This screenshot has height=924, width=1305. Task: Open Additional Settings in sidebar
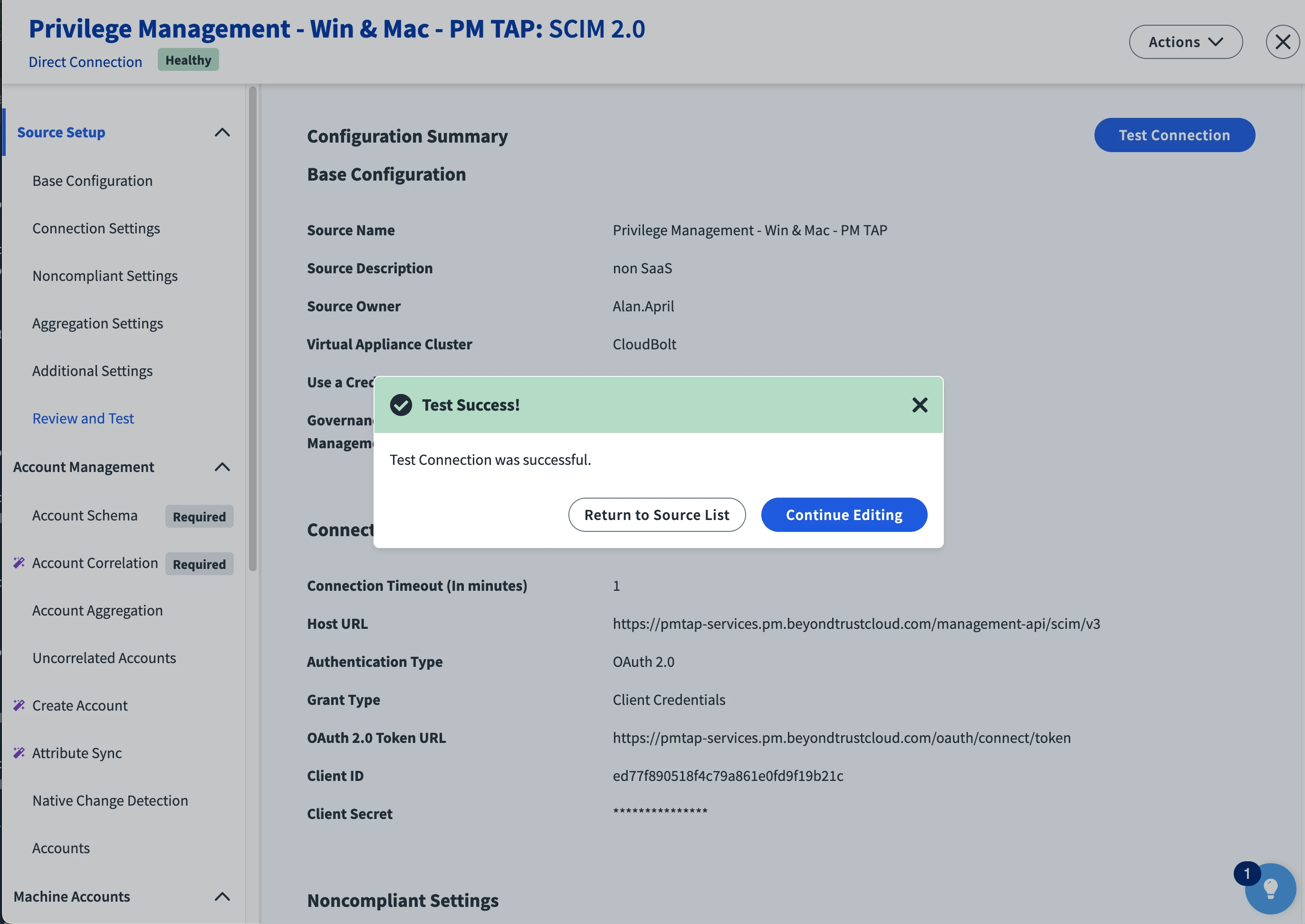[x=92, y=371]
